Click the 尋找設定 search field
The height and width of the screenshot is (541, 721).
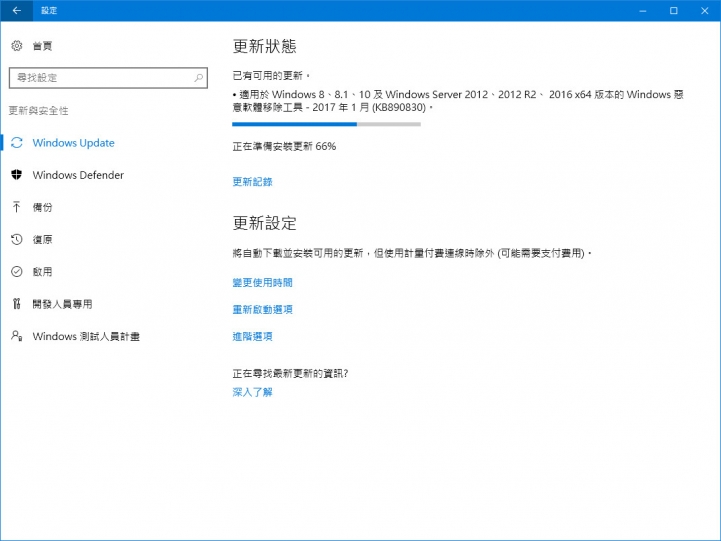tap(108, 78)
